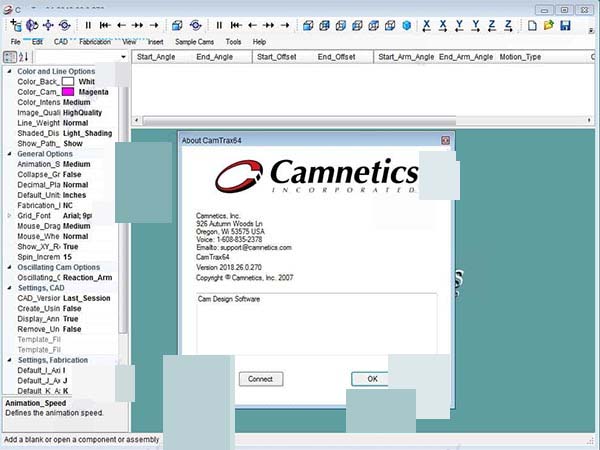Click the X icon with left arrow
The image size is (600, 450).
426,26
